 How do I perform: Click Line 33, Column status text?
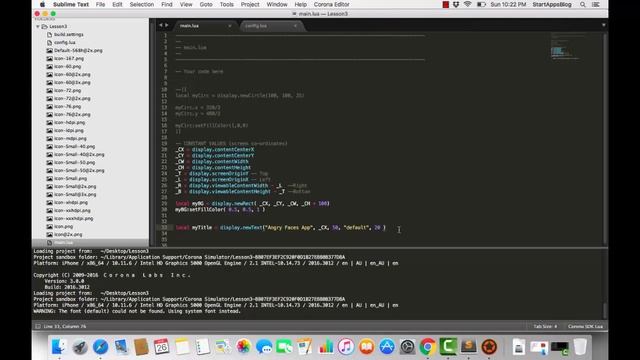point(64,327)
